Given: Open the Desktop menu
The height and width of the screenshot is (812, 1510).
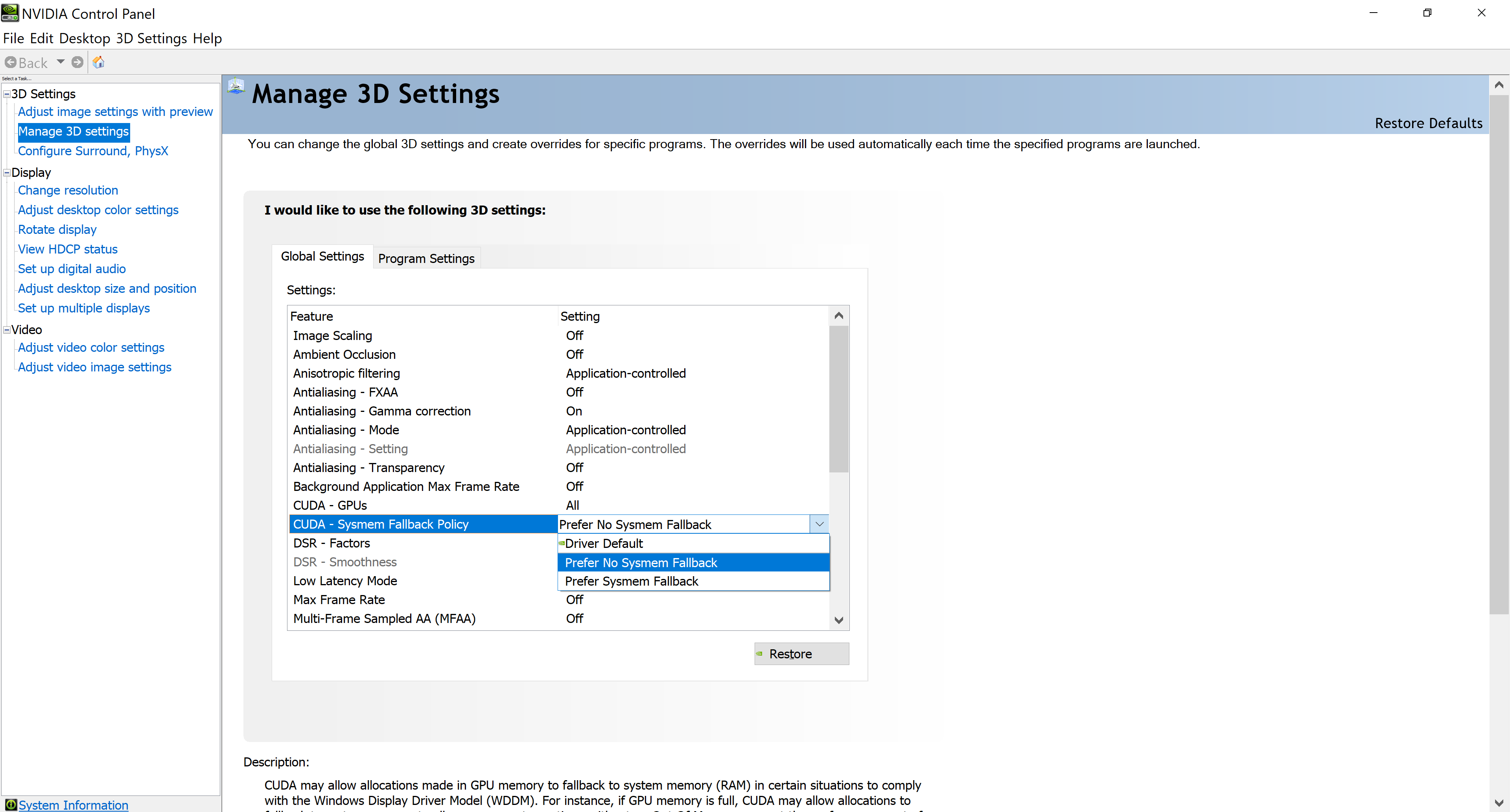Looking at the screenshot, I should coord(85,39).
